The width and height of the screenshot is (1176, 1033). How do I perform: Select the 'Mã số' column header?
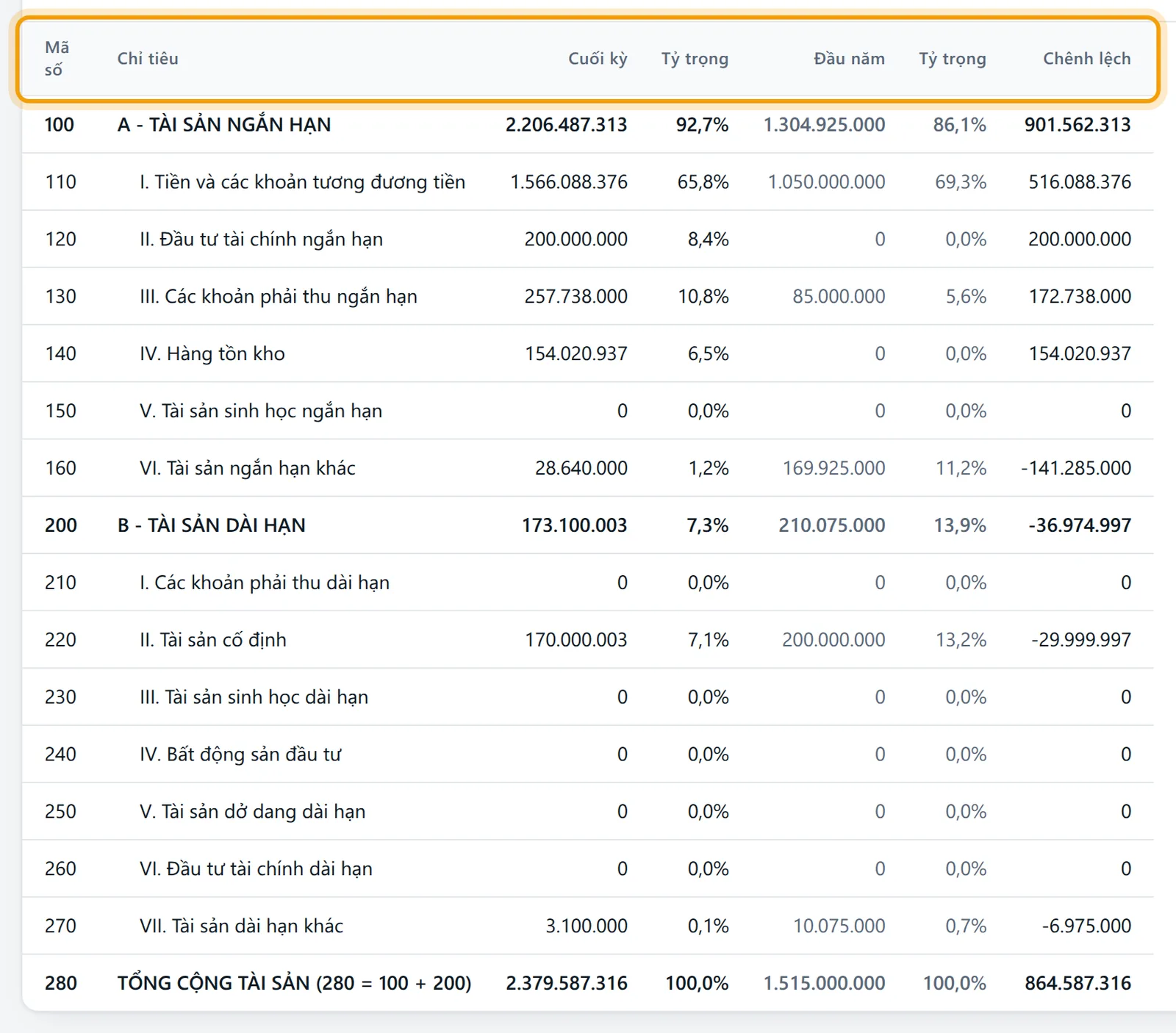pyautogui.click(x=57, y=59)
